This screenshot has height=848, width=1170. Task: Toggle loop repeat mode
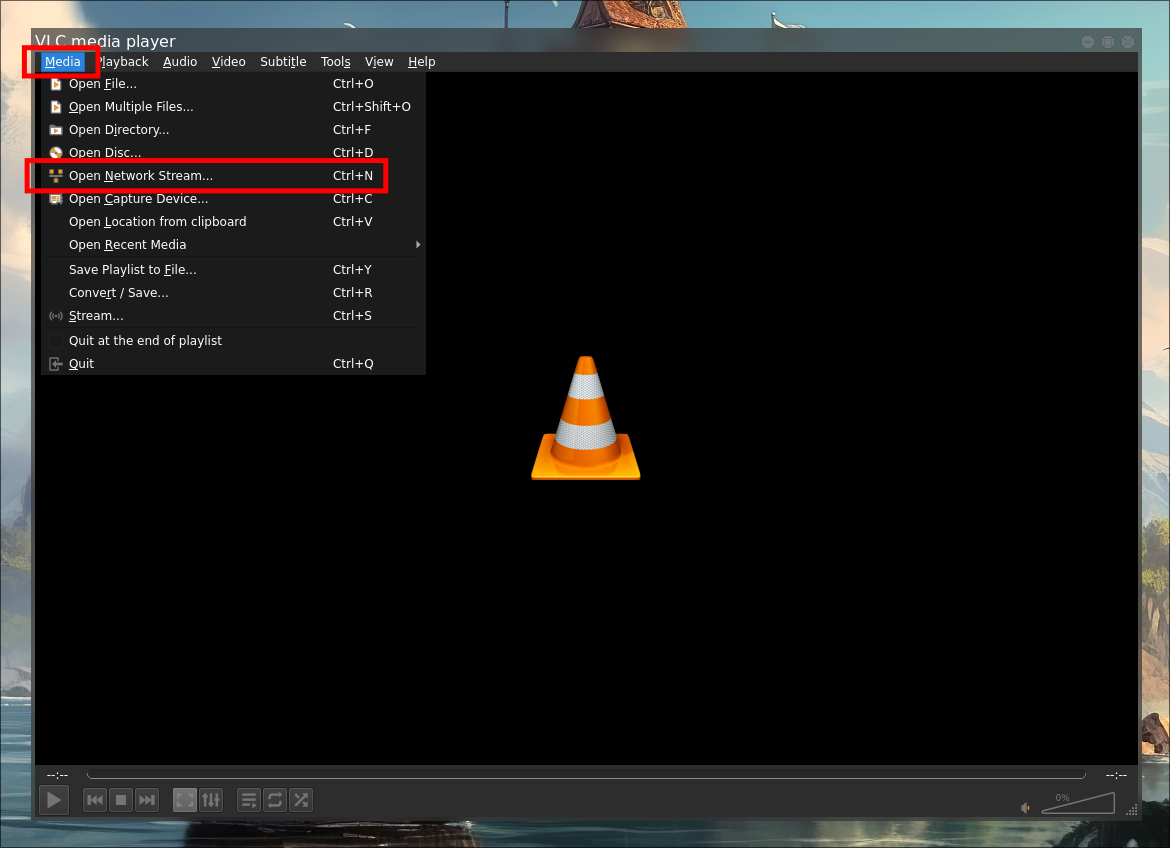pos(275,800)
